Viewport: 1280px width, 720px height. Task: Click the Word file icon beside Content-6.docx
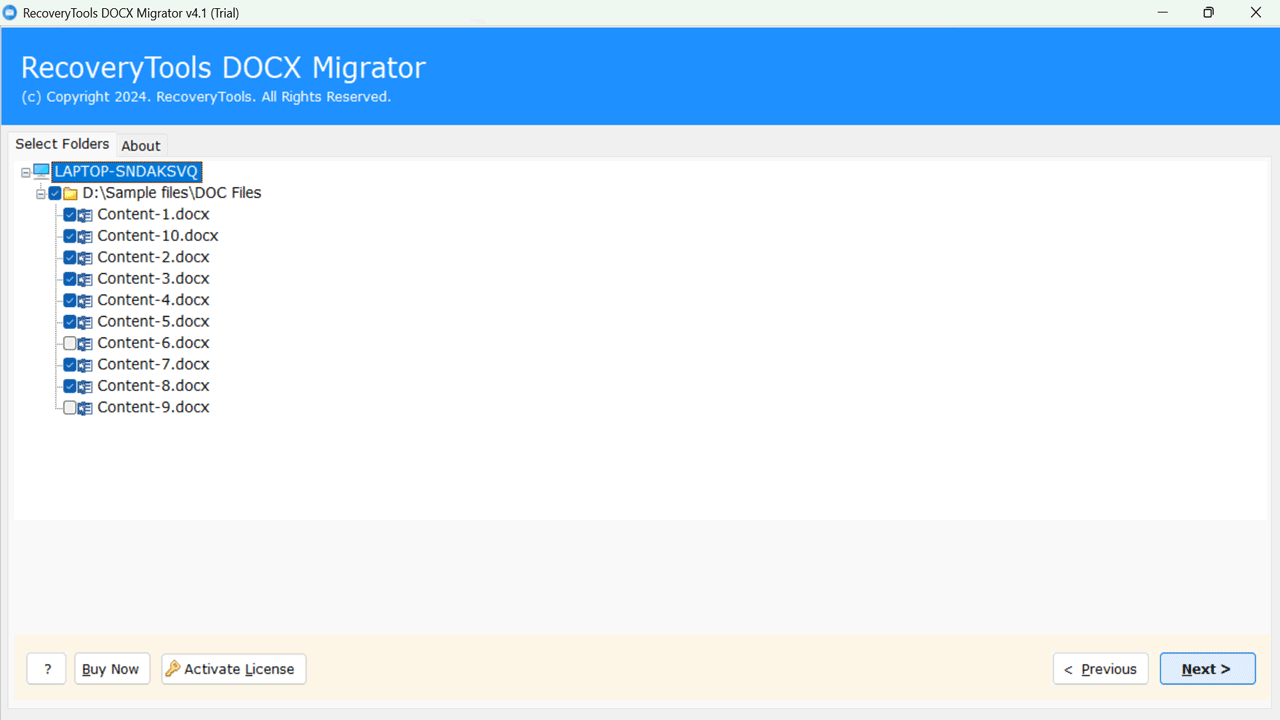point(85,344)
